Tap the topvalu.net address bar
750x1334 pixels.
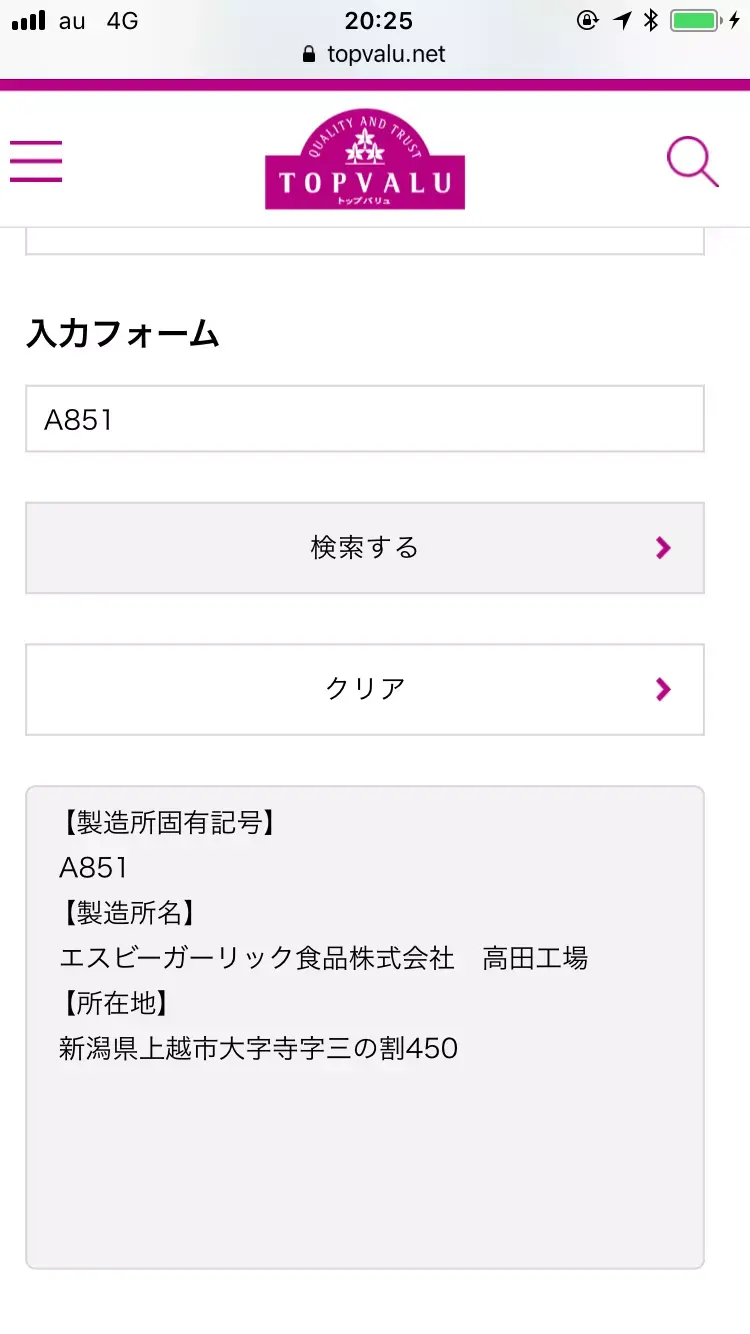tap(375, 54)
